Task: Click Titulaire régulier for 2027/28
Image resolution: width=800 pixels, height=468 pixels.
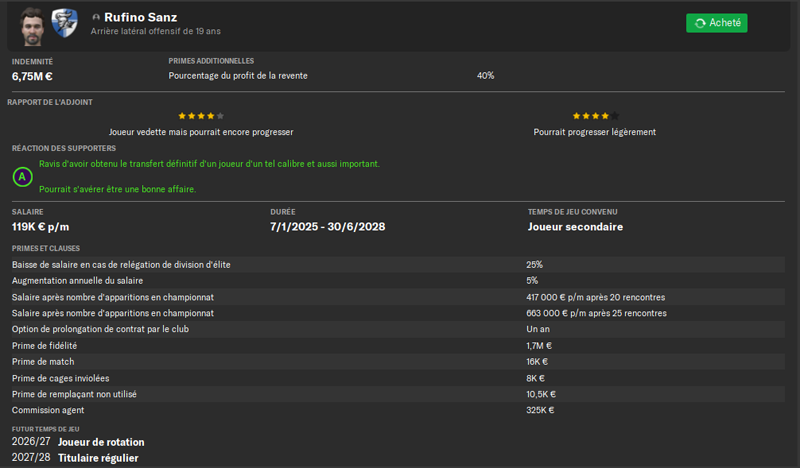Action: tap(98, 458)
